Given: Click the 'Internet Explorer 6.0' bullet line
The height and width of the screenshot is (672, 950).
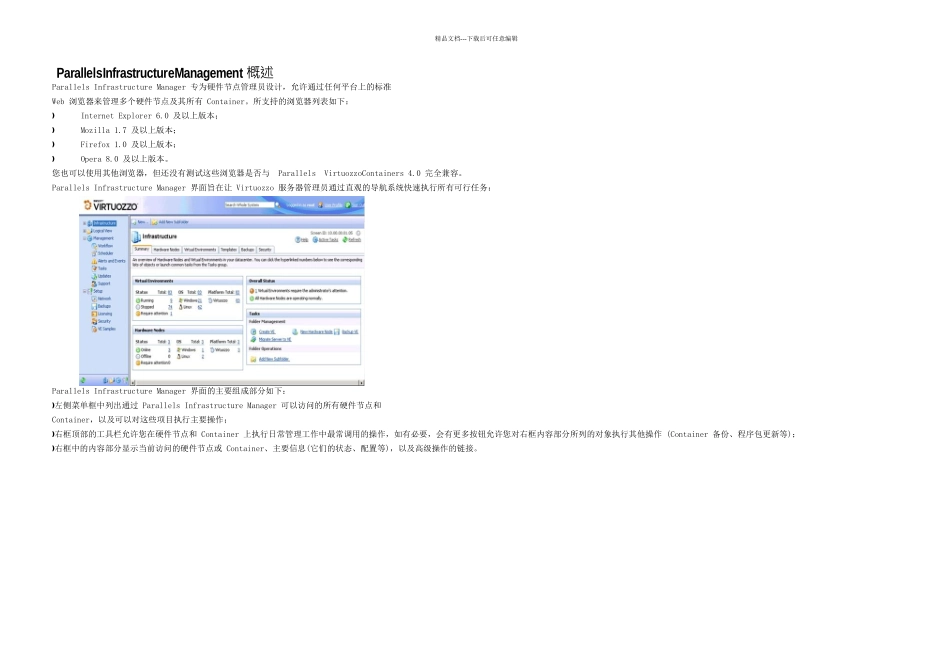Looking at the screenshot, I should pos(150,116).
